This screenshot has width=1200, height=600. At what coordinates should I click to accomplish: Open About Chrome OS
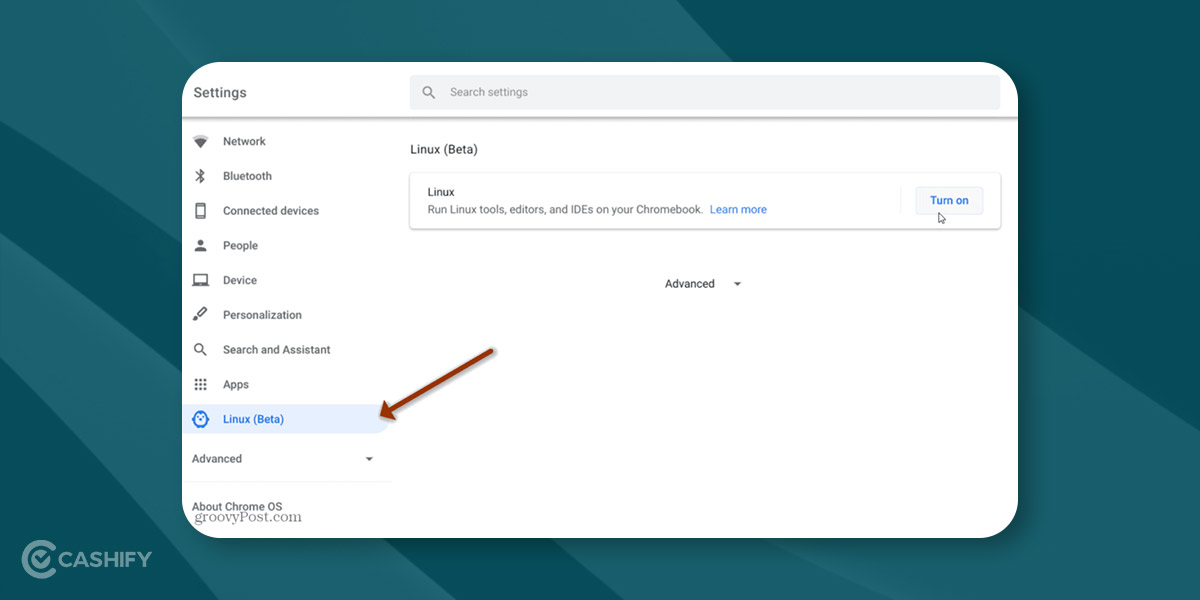coord(237,507)
